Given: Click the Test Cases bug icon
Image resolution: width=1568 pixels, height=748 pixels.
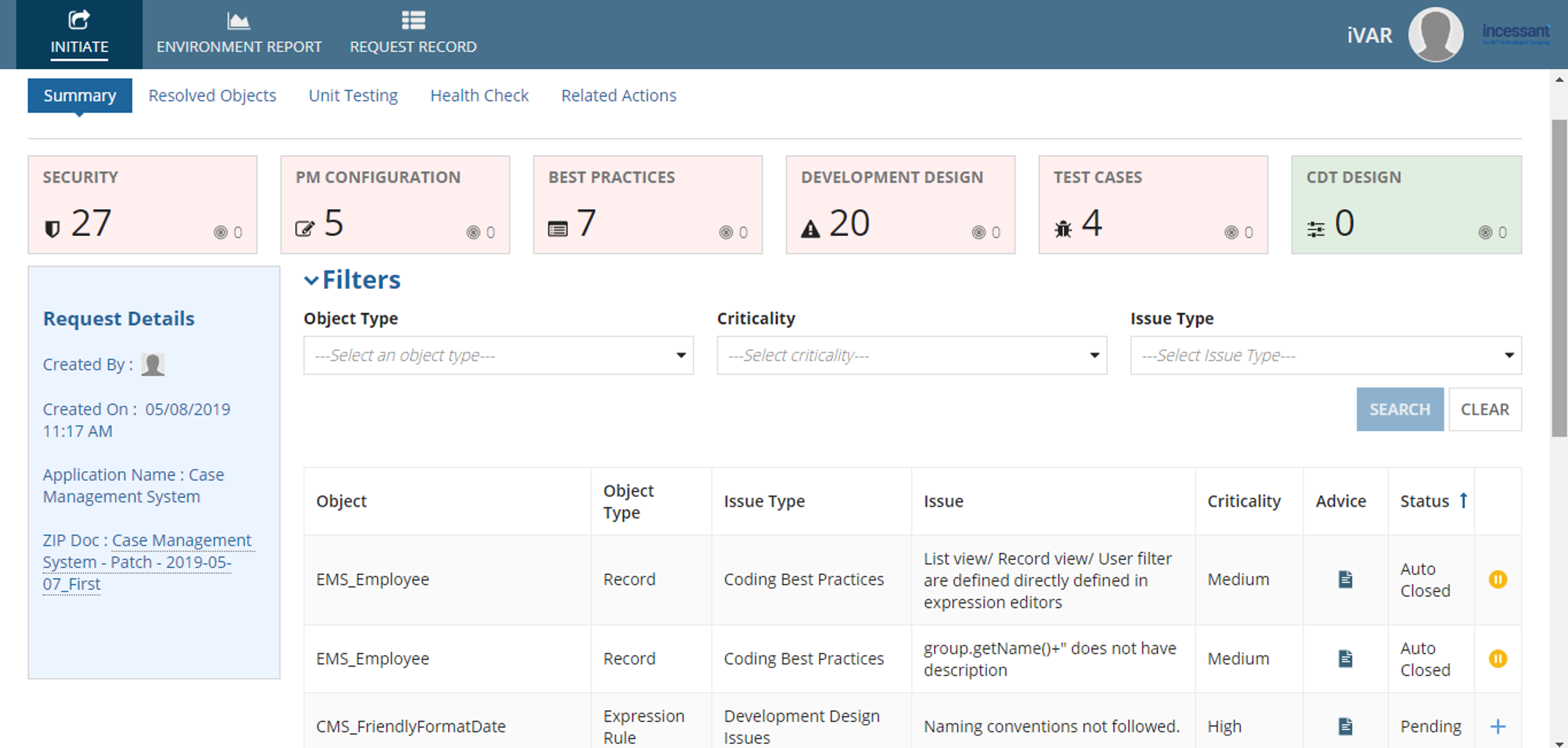Looking at the screenshot, I should [1063, 229].
